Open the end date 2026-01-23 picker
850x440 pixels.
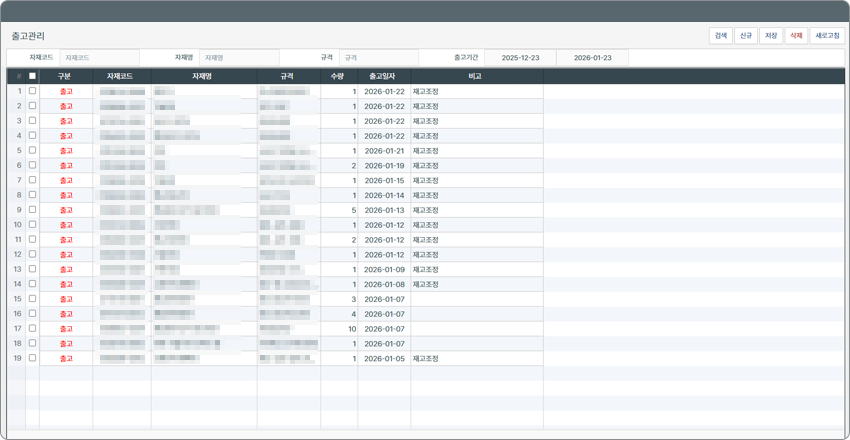[592, 58]
